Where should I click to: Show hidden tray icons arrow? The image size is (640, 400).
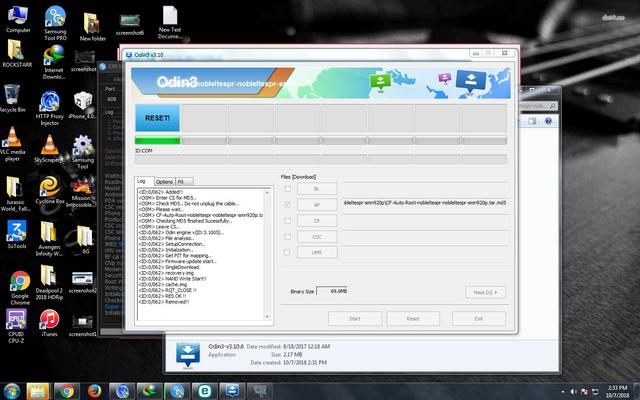pos(563,392)
